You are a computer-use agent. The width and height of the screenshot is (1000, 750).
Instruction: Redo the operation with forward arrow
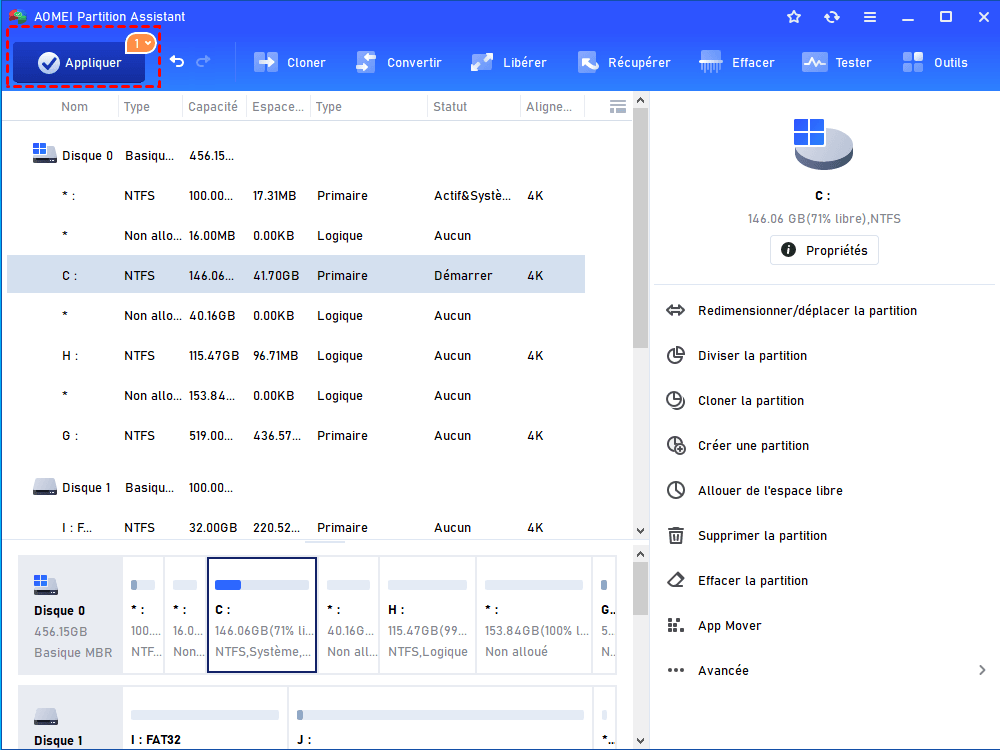point(203,62)
